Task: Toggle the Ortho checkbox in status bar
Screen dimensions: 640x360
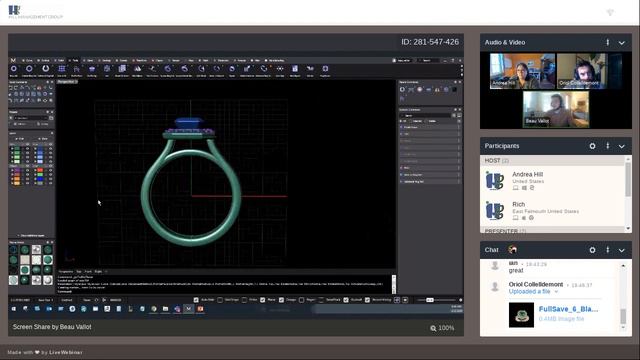Action: [244, 300]
